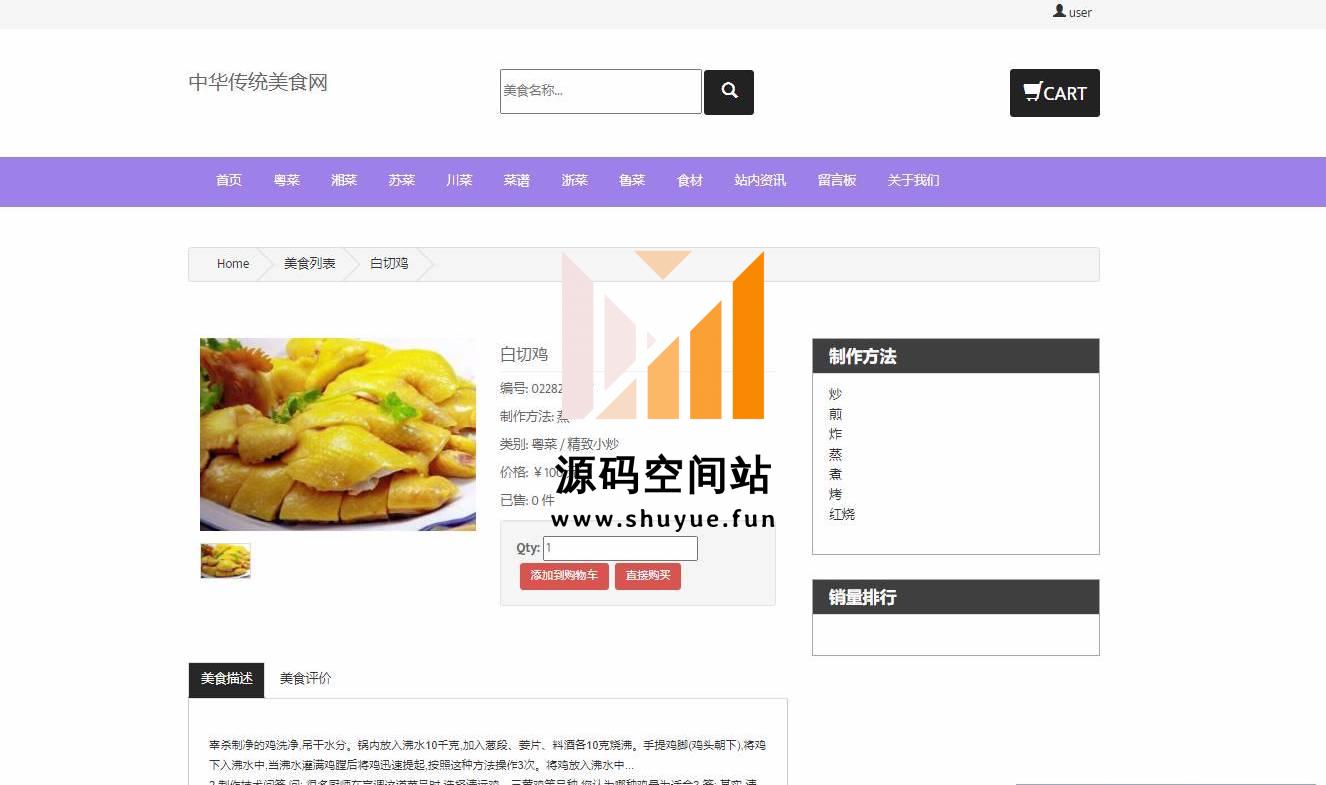Switch to the 美食评价 tab

click(x=305, y=679)
